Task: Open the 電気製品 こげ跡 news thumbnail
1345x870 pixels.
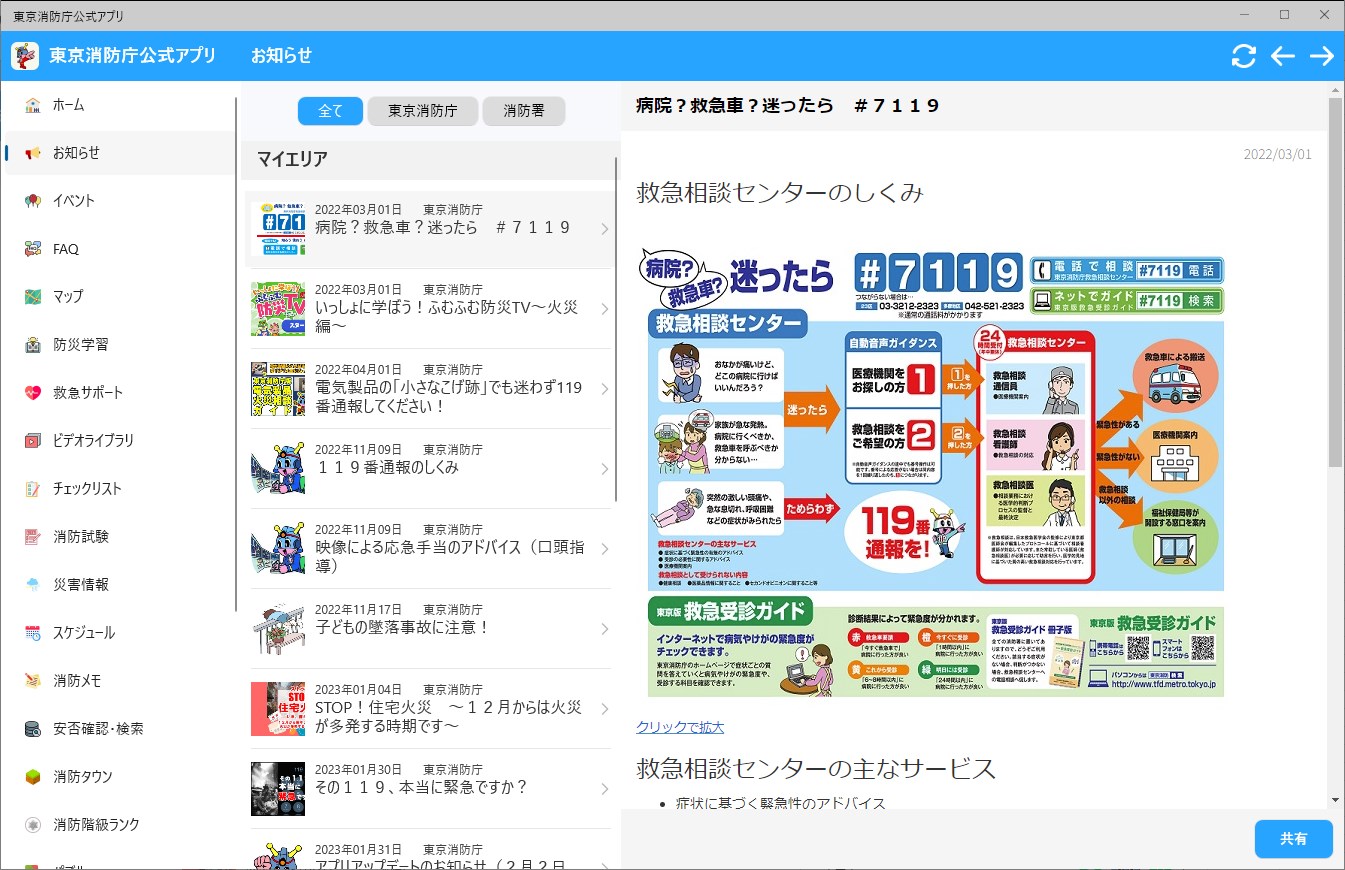Action: [278, 389]
